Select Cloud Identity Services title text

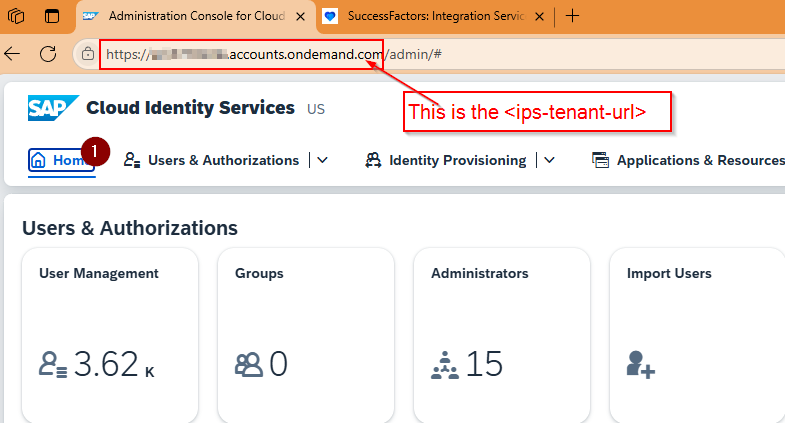point(190,108)
